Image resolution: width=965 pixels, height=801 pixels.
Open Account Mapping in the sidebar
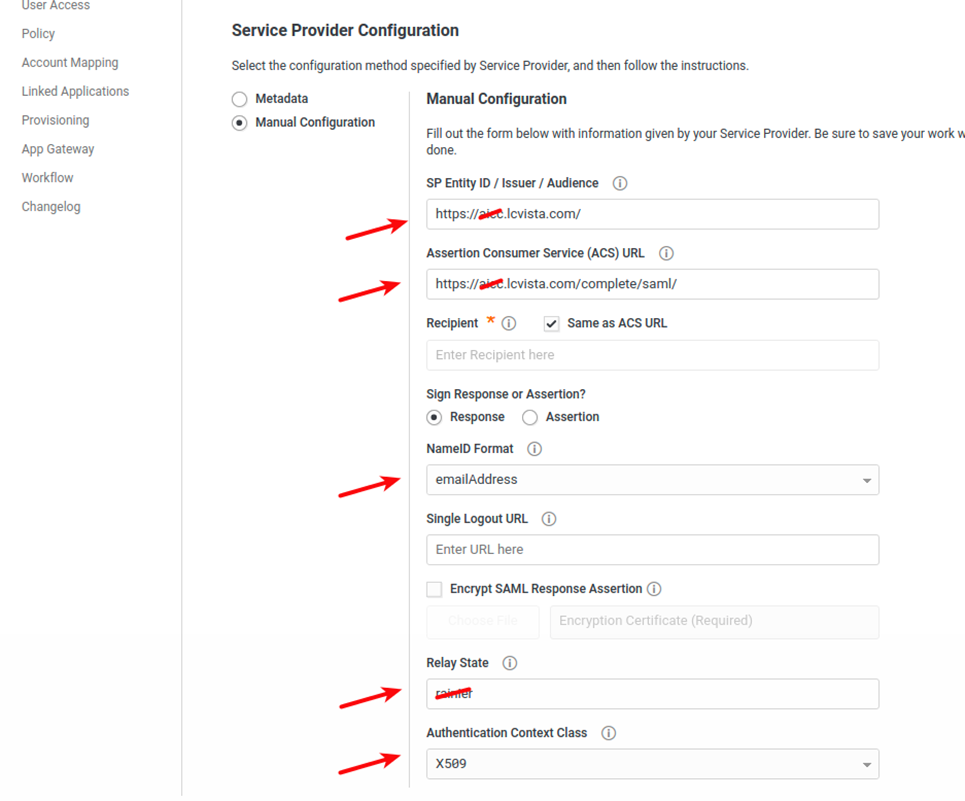70,63
